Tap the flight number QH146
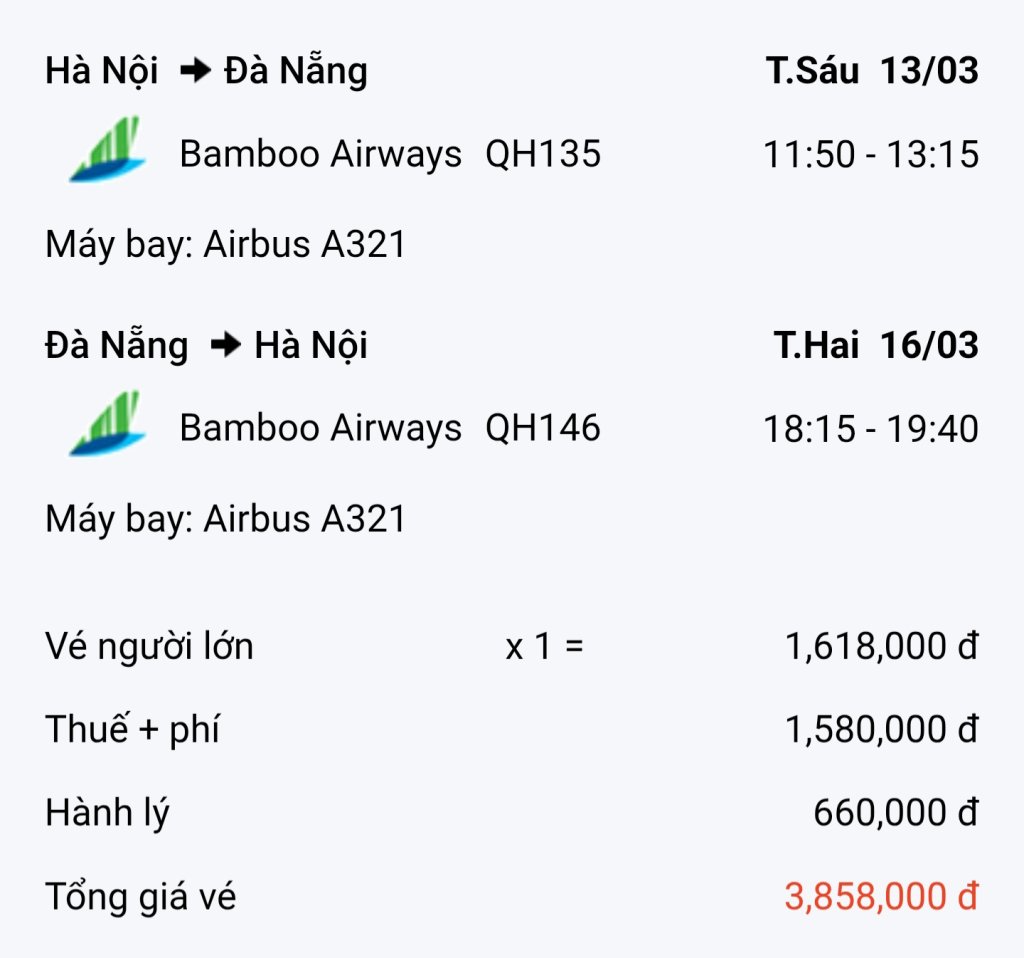The width and height of the screenshot is (1024, 958). tap(543, 428)
